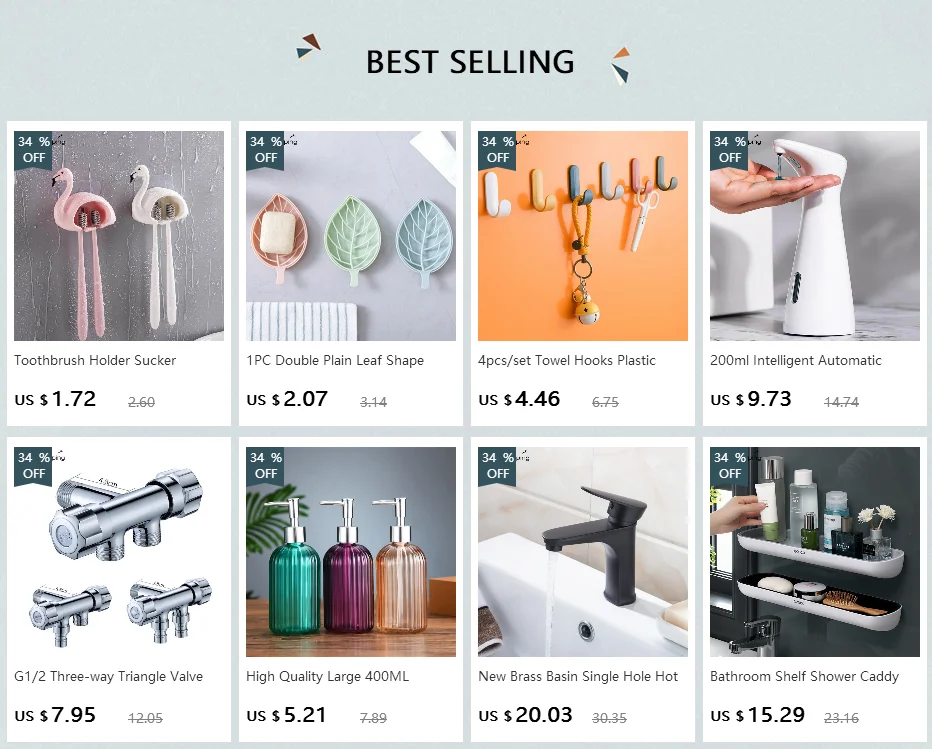This screenshot has height=749, width=932.
Task: Click the US $20.03 faucet price
Action: [x=525, y=715]
